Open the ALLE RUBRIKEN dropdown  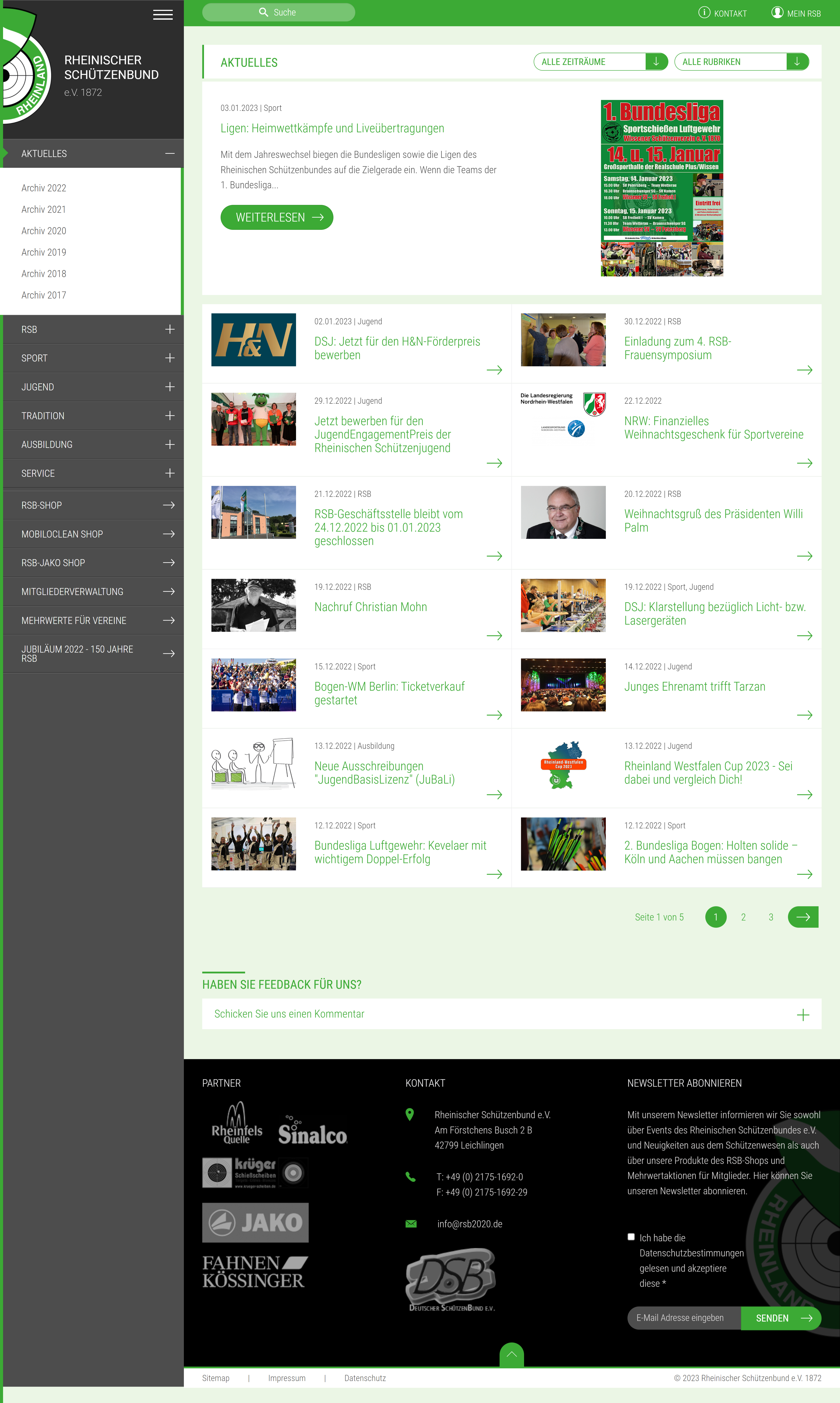tap(742, 62)
